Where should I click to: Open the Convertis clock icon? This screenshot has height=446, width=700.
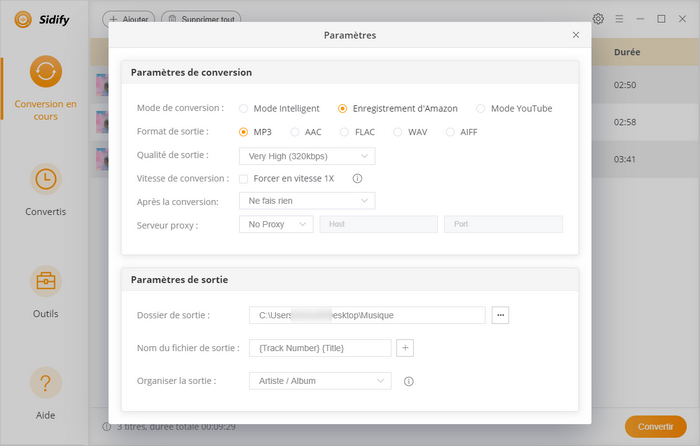[45, 179]
